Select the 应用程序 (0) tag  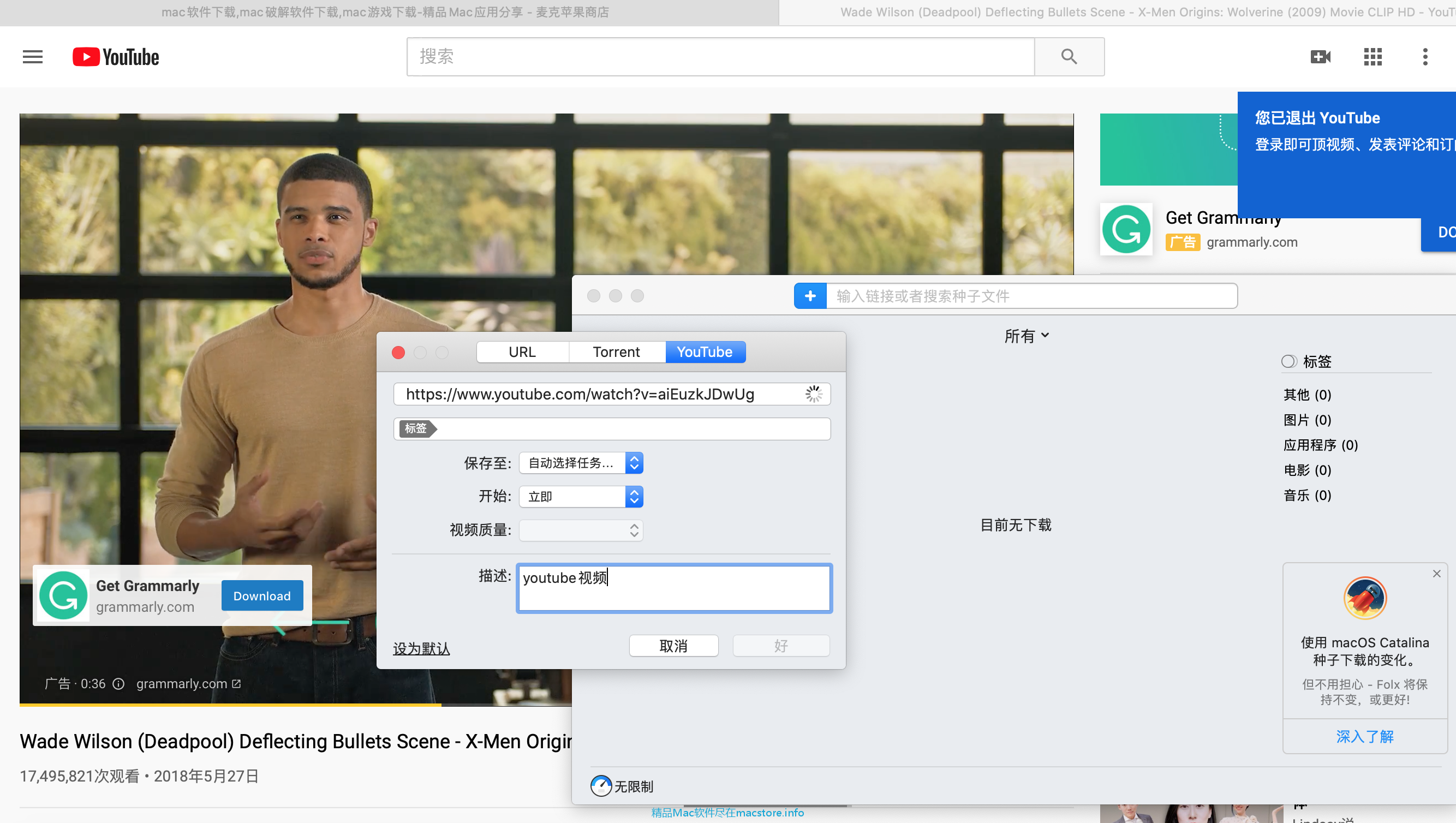[x=1320, y=445]
